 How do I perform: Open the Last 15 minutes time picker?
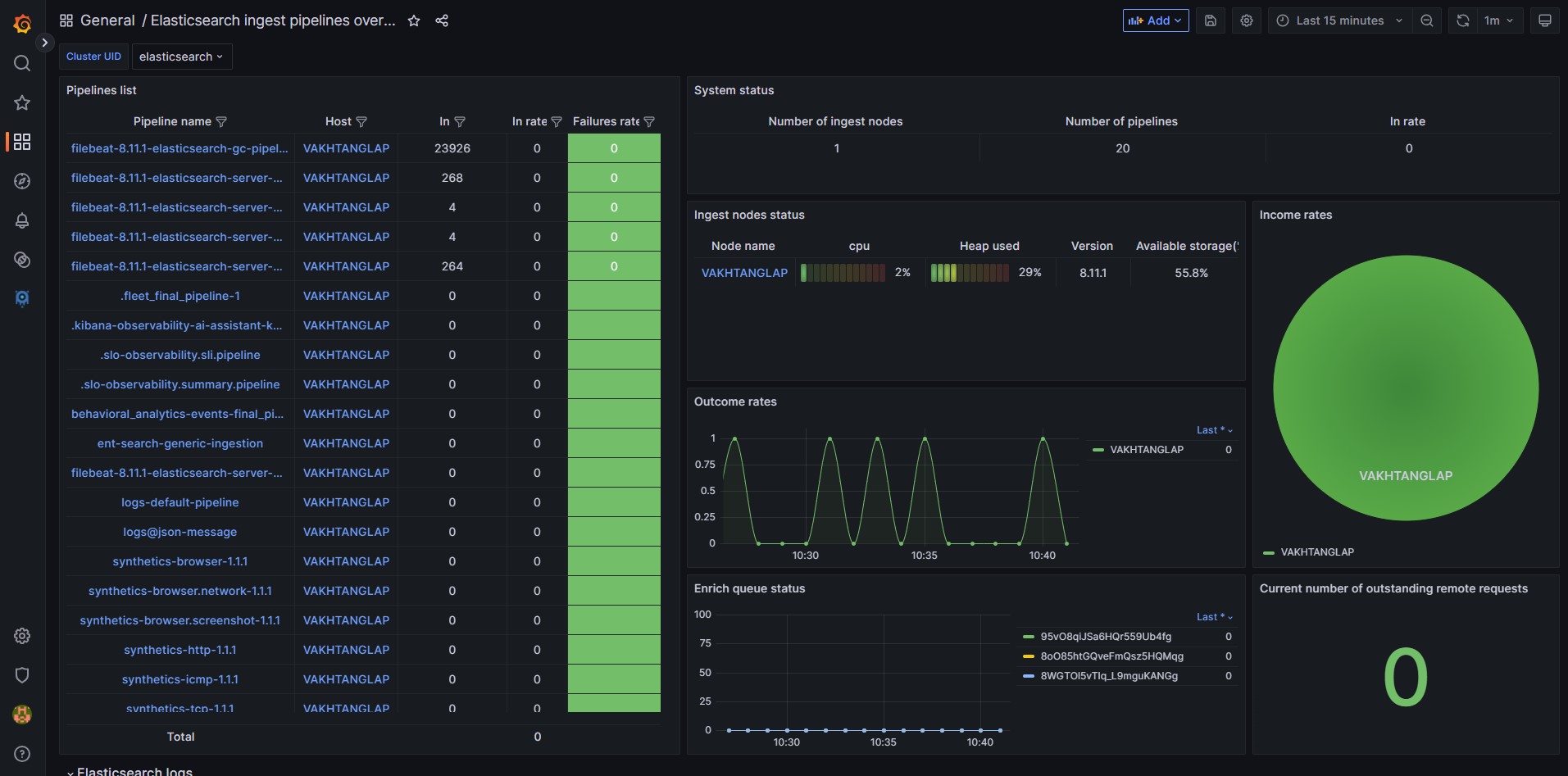(x=1339, y=20)
